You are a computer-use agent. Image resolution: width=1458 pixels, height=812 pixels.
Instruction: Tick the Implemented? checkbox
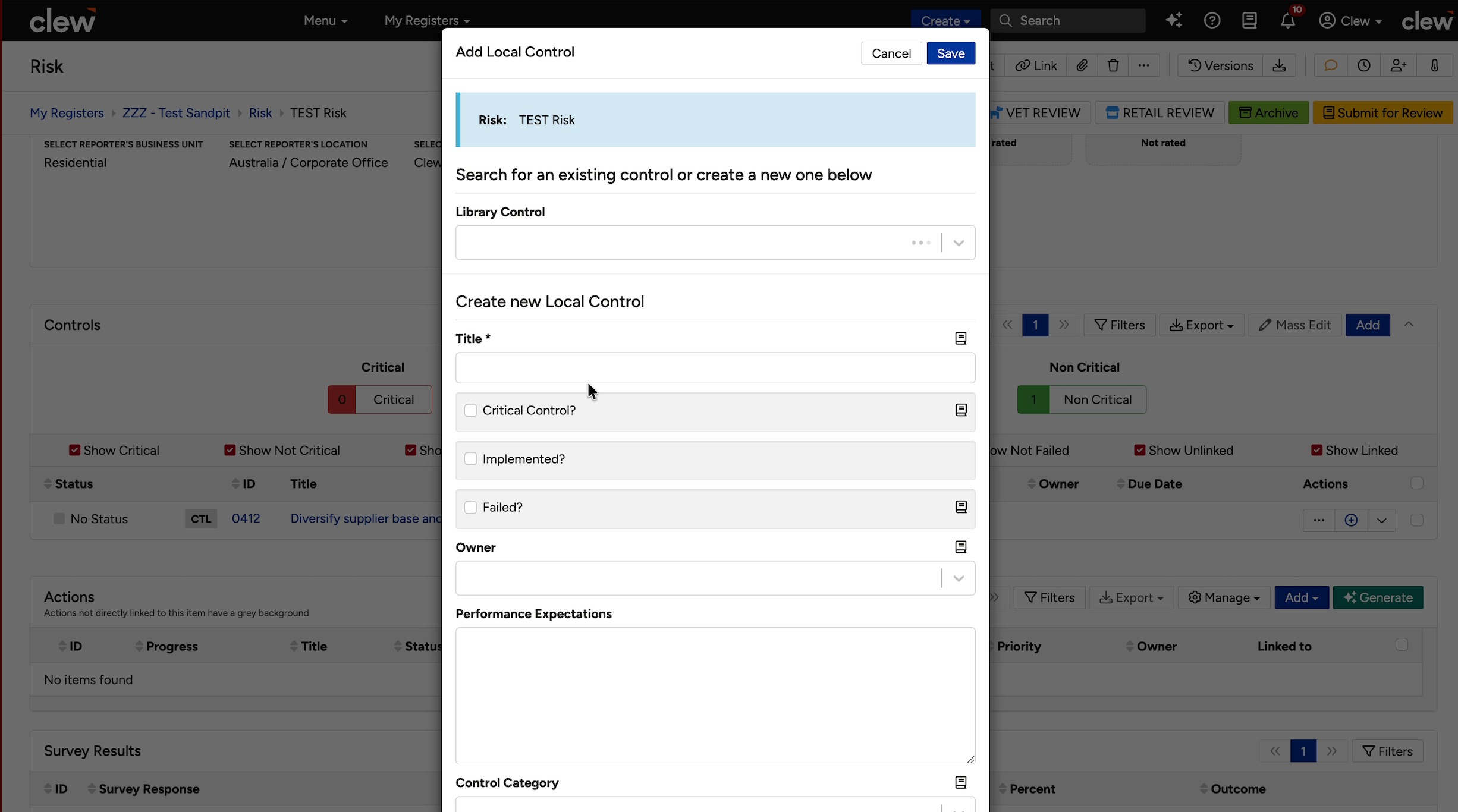470,459
